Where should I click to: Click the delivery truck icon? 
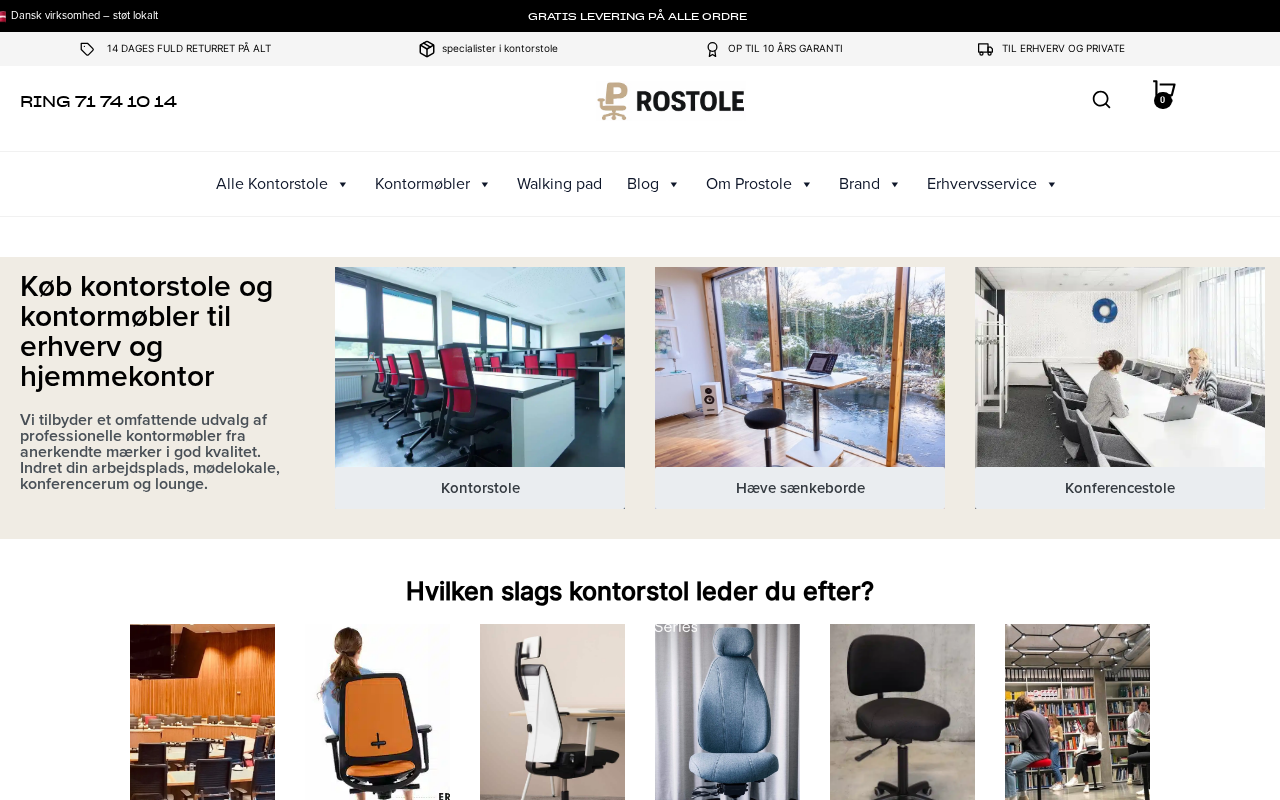986,49
